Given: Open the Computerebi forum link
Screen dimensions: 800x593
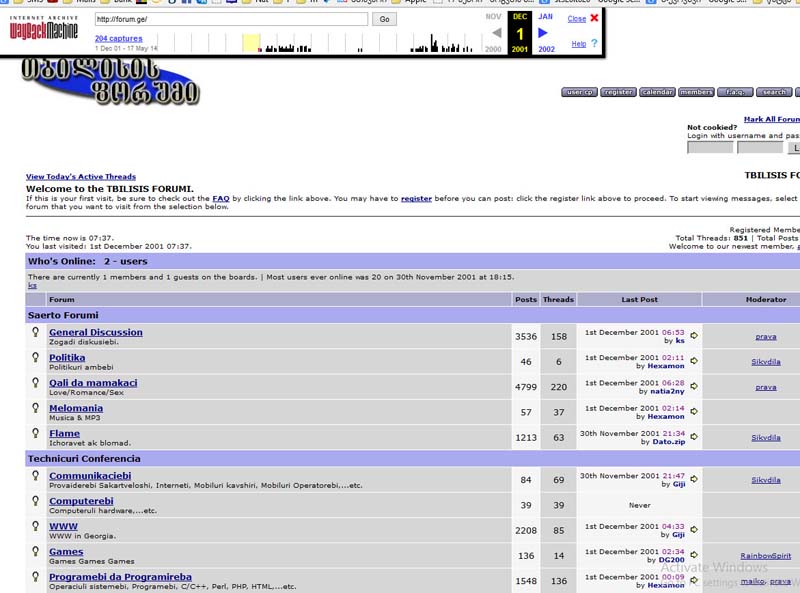Looking at the screenshot, I should (81, 501).
